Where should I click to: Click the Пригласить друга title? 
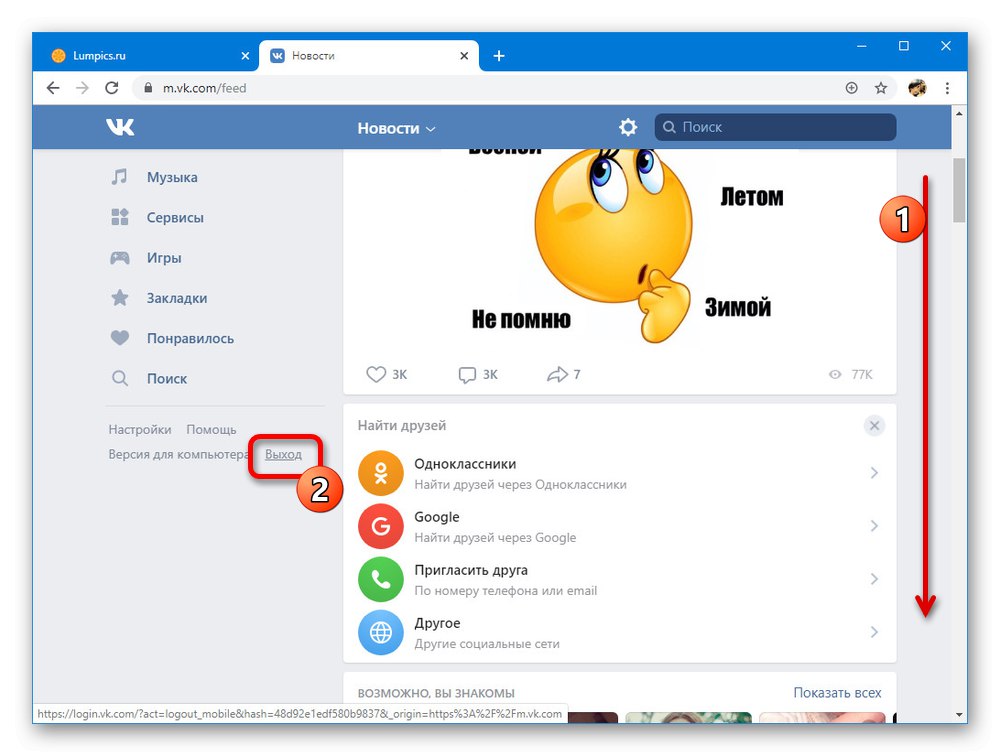click(471, 570)
